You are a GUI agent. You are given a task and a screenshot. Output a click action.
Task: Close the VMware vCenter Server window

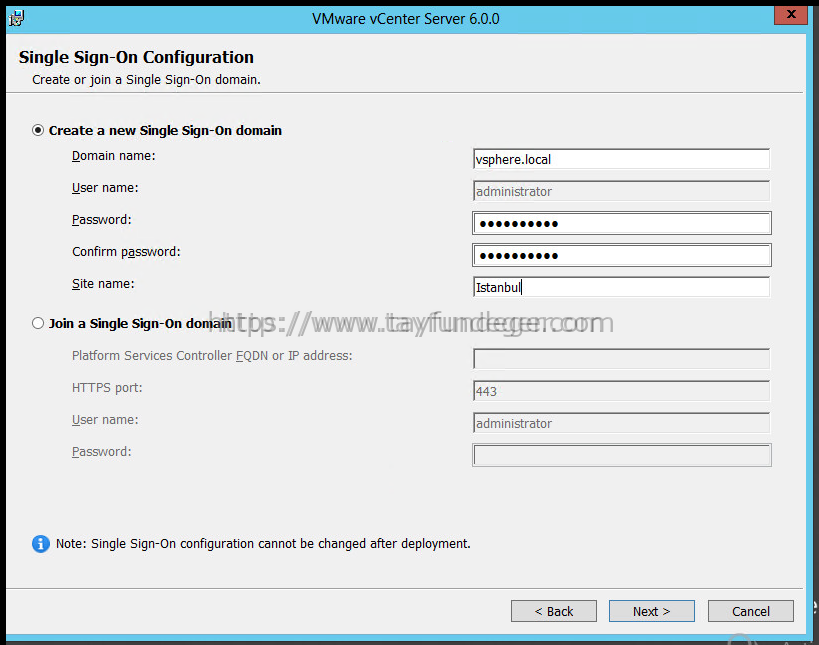pos(791,15)
